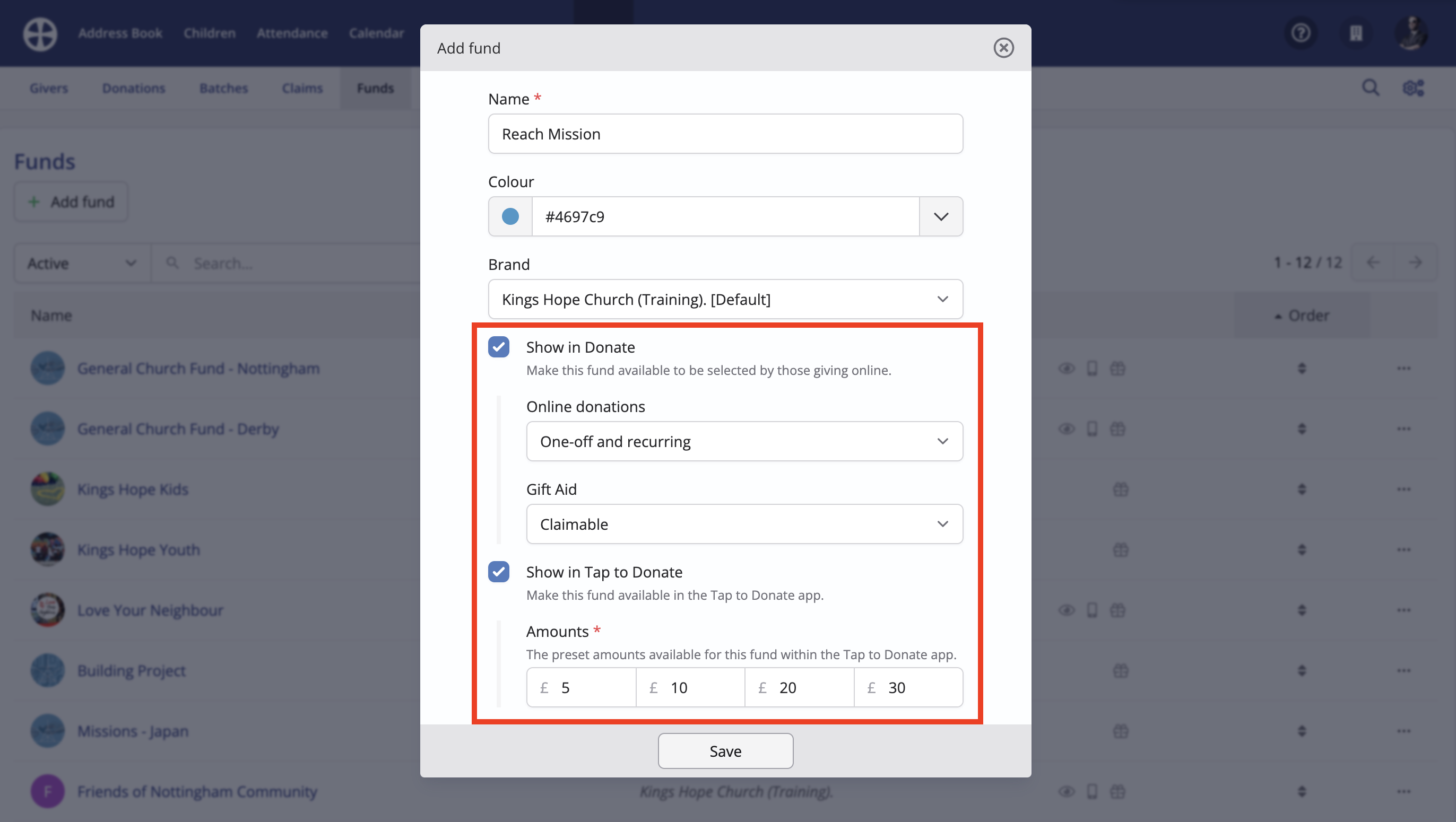Image resolution: width=1456 pixels, height=822 pixels.
Task: Click eye icon for General Church Fund - Derby
Action: (1066, 429)
